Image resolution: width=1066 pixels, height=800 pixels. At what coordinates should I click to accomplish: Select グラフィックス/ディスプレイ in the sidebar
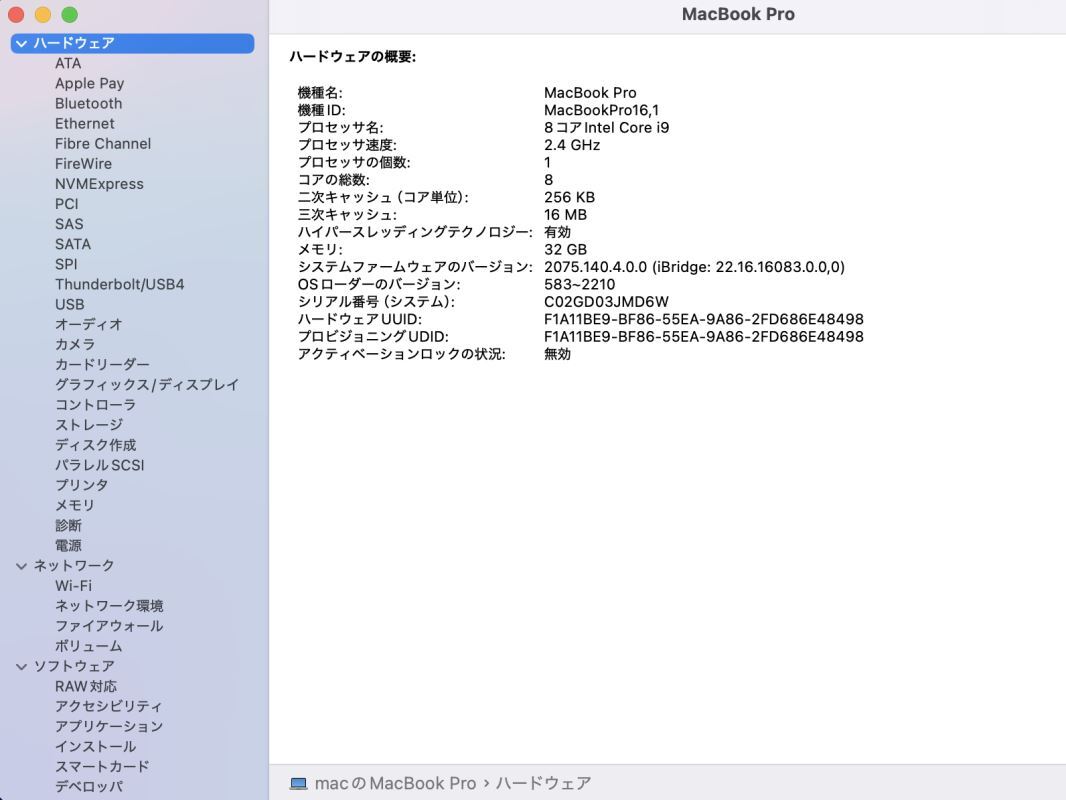(x=146, y=384)
